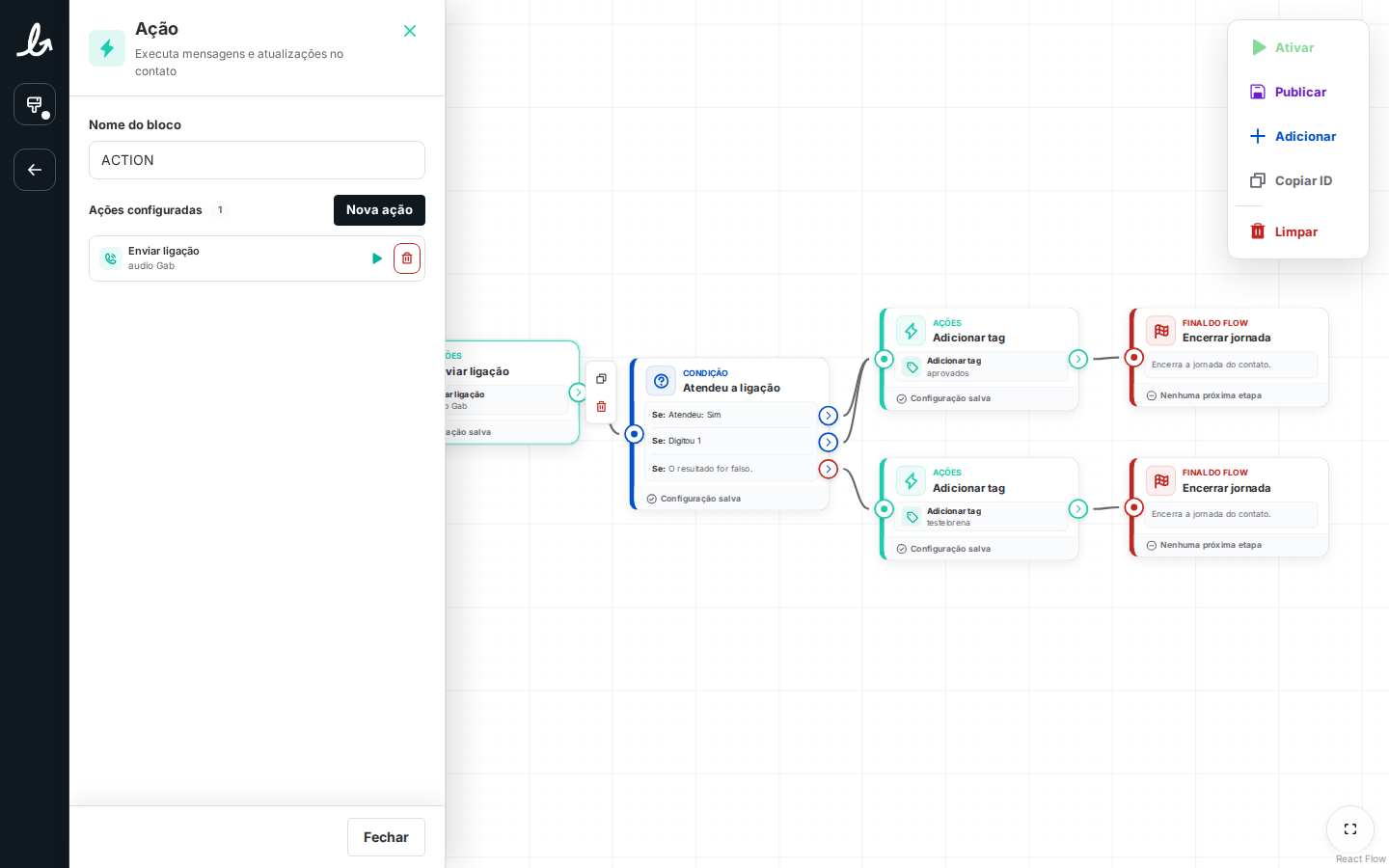Click the flag icon on the lower Encerrar jornada

click(x=1160, y=480)
